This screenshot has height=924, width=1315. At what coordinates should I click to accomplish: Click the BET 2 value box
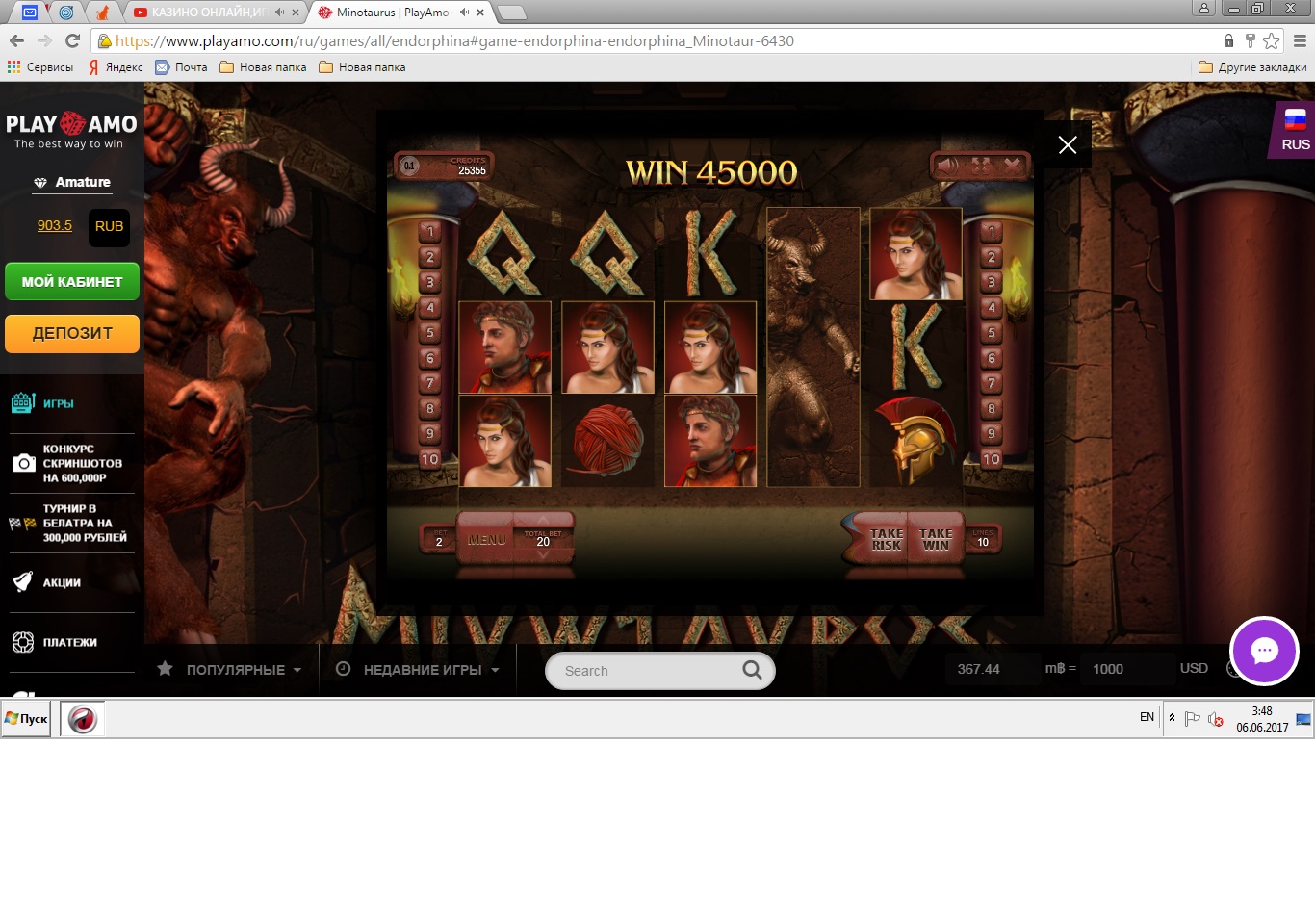(x=439, y=538)
